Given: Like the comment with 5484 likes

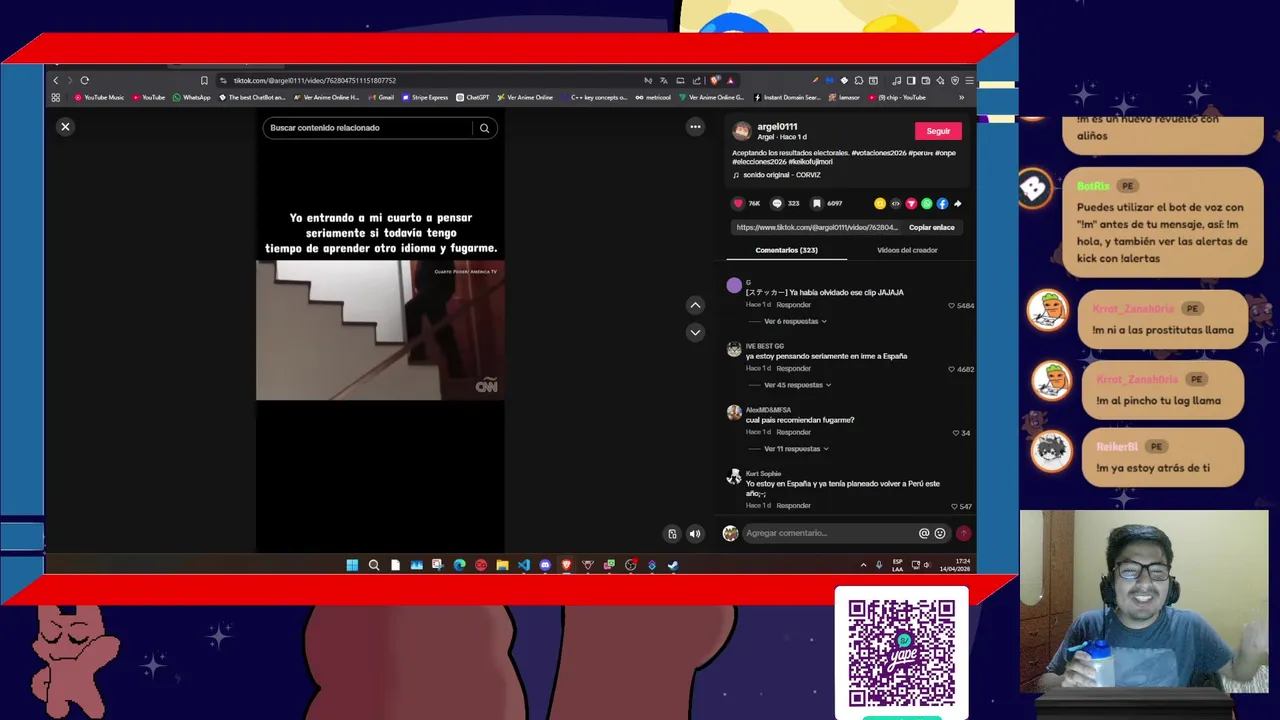Looking at the screenshot, I should (952, 306).
